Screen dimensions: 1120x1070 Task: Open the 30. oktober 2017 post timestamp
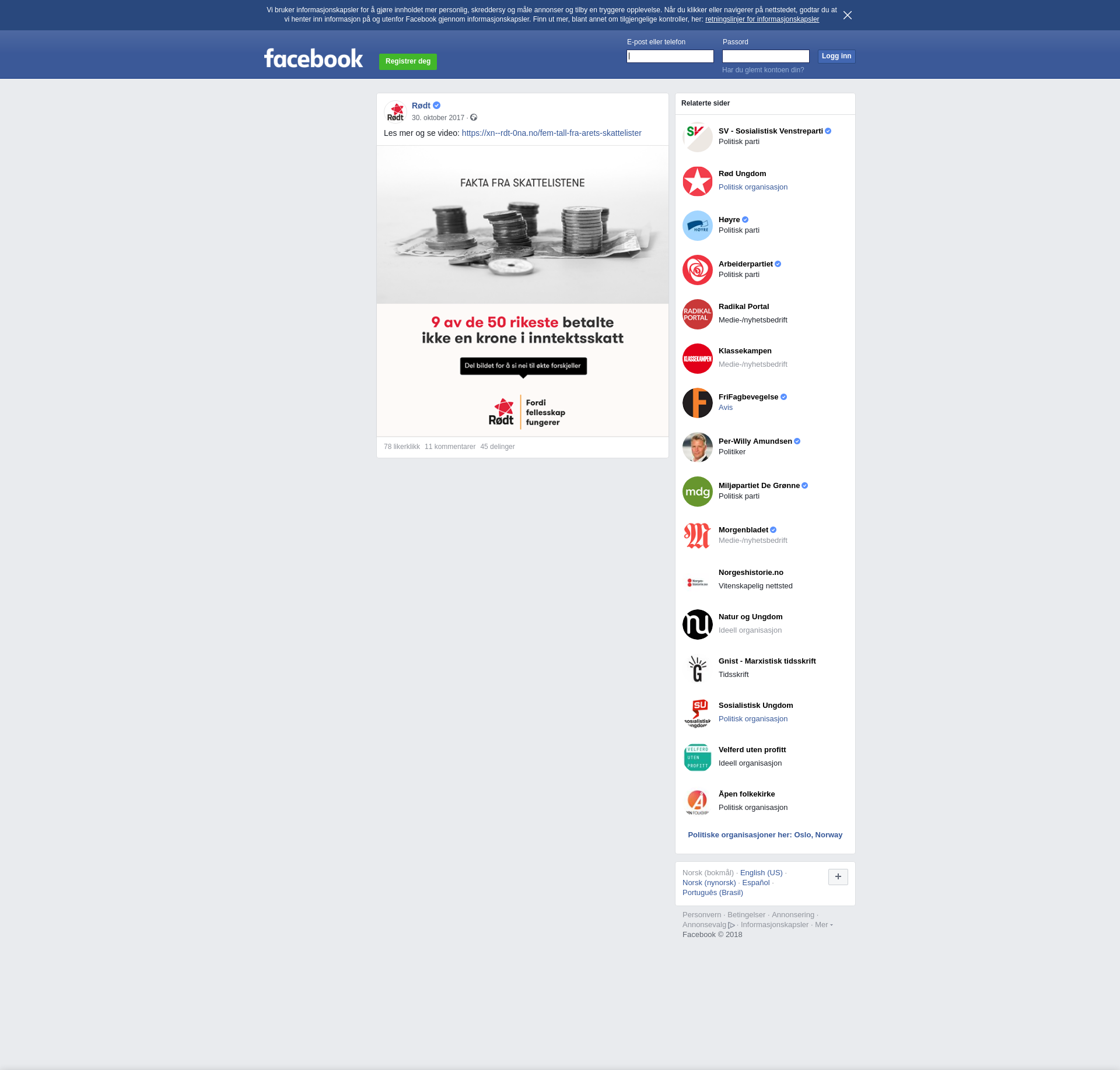click(x=438, y=118)
